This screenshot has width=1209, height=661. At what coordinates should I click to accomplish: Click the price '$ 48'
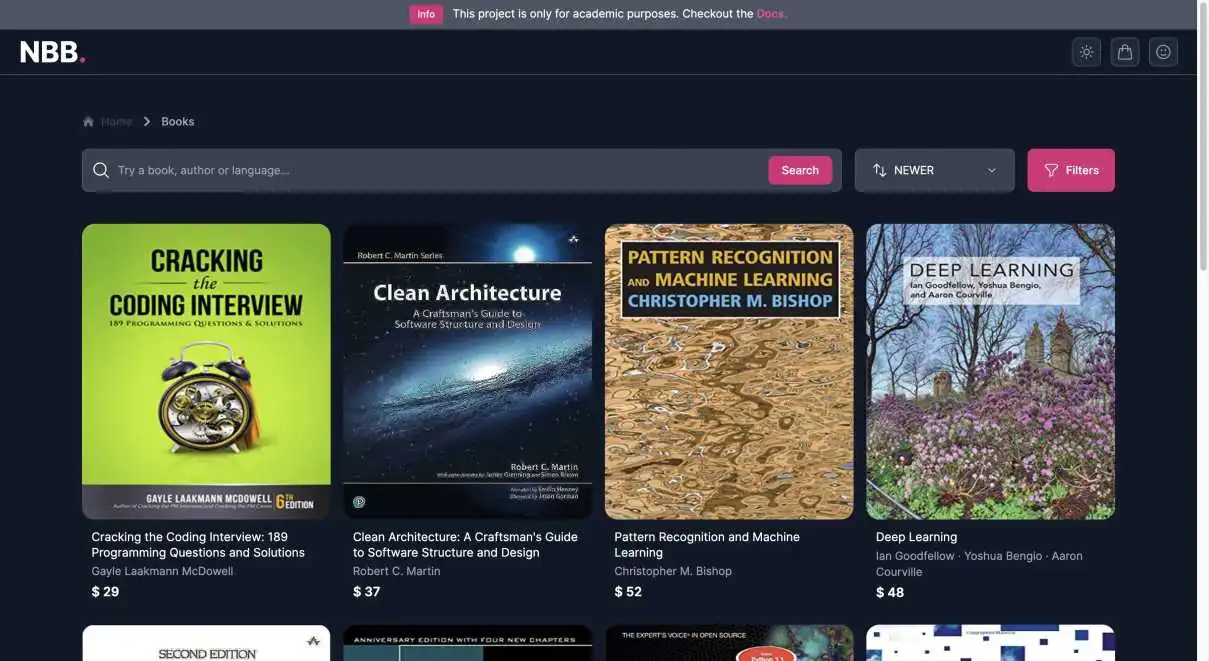click(x=890, y=592)
